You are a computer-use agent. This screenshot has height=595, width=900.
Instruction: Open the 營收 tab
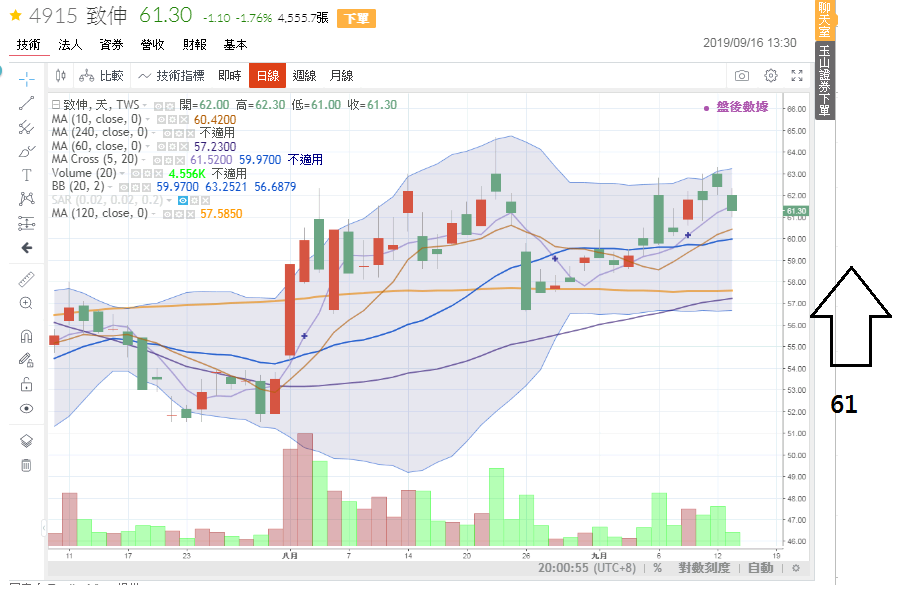pyautogui.click(x=153, y=45)
